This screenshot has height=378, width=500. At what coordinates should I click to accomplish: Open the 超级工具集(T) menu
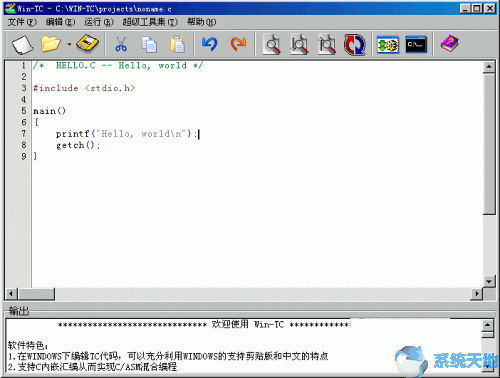click(150, 22)
